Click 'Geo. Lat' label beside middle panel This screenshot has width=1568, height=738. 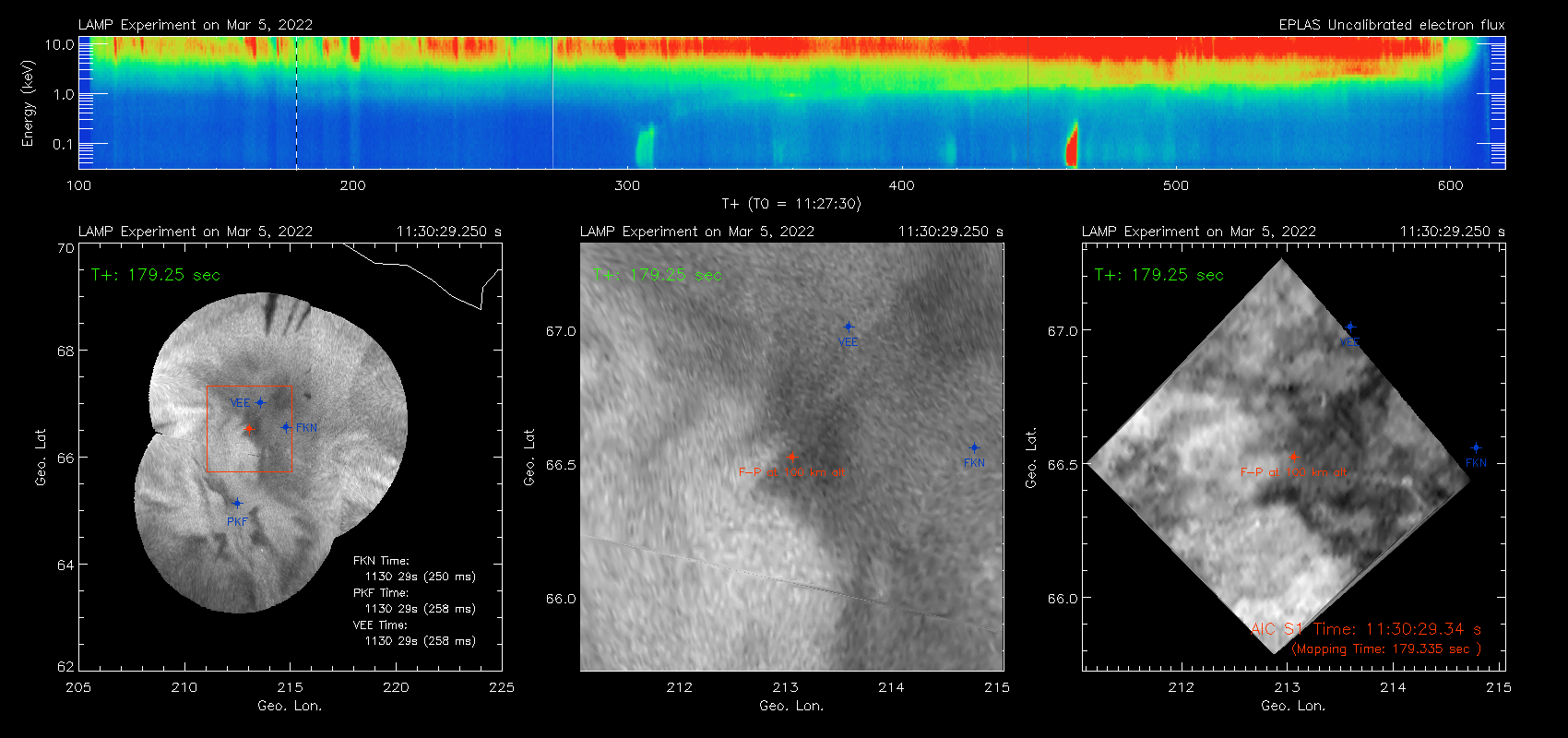coord(529,458)
